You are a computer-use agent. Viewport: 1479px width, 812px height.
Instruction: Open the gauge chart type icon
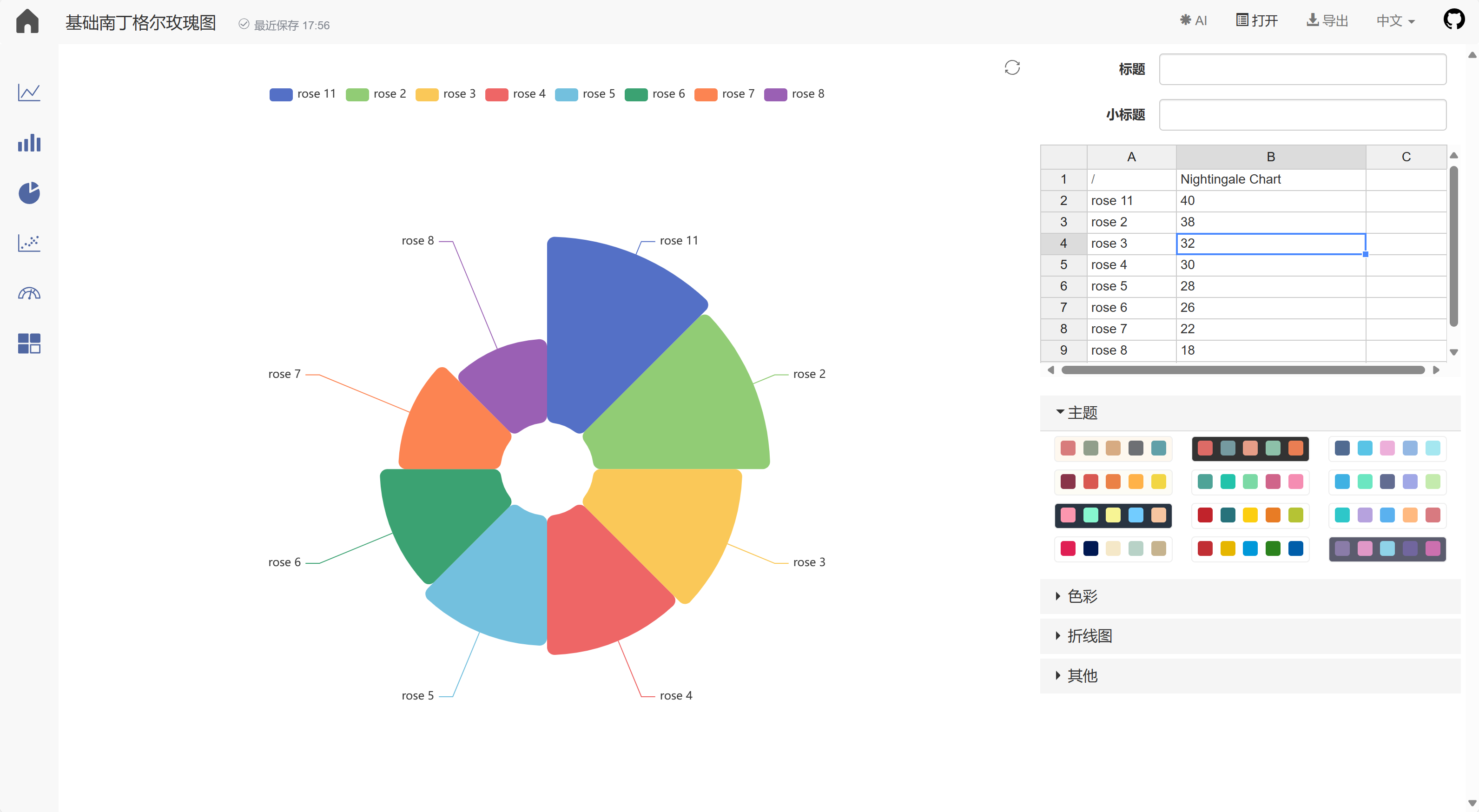(x=29, y=293)
